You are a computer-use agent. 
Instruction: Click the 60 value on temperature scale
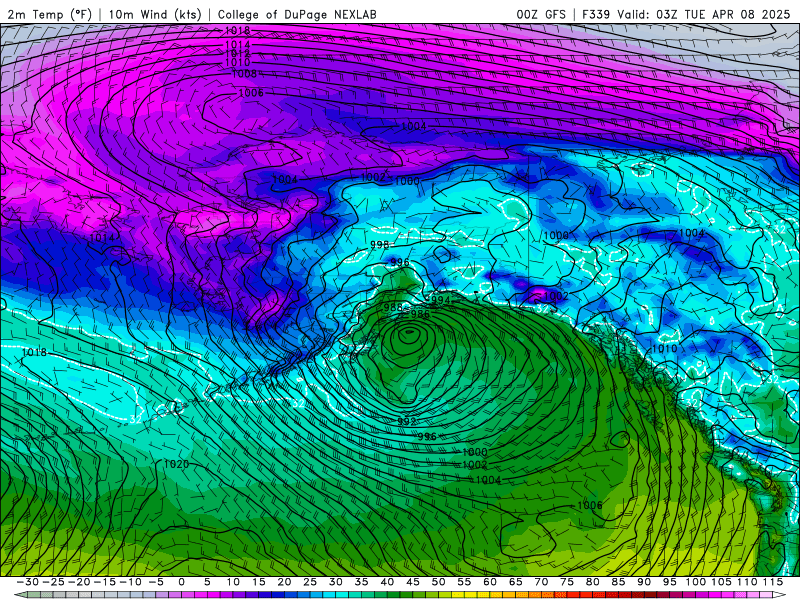point(490,582)
